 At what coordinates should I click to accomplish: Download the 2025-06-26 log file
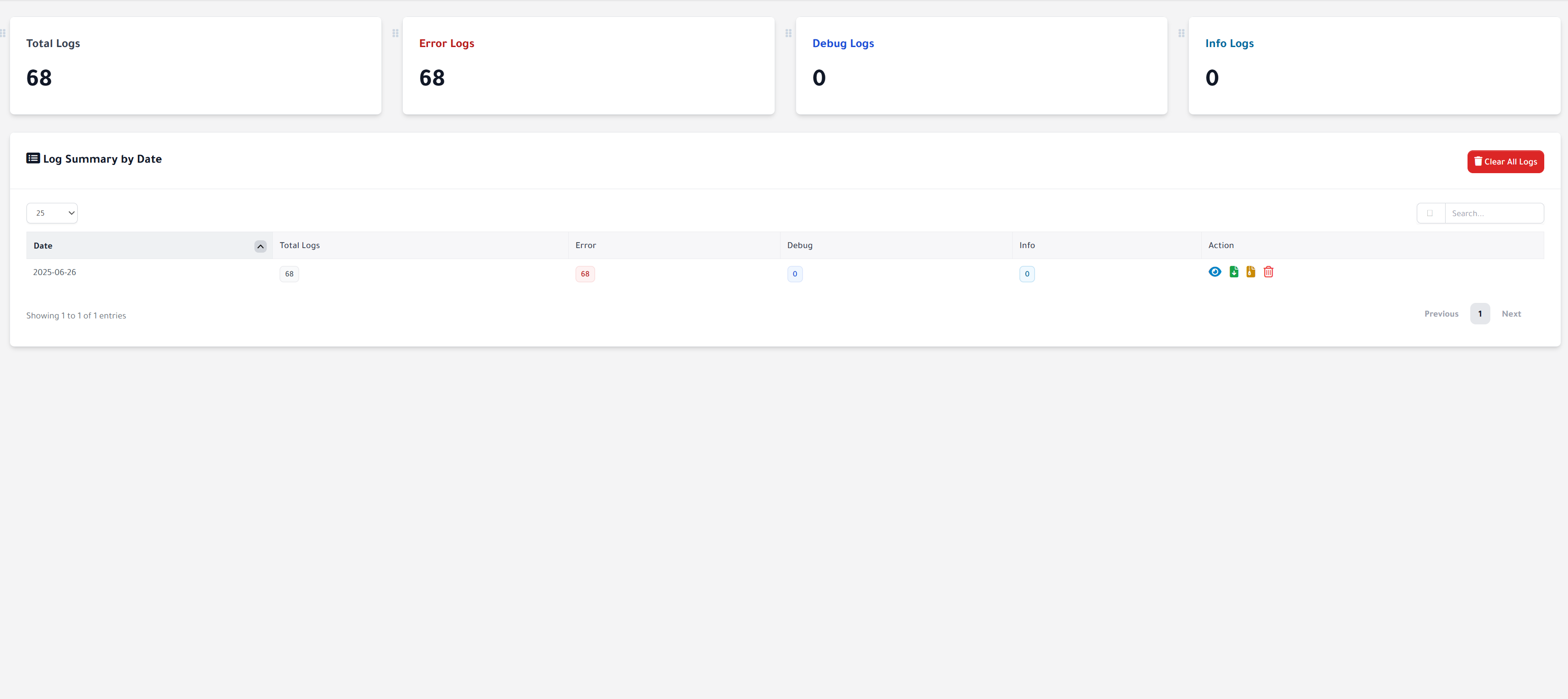(x=1234, y=272)
